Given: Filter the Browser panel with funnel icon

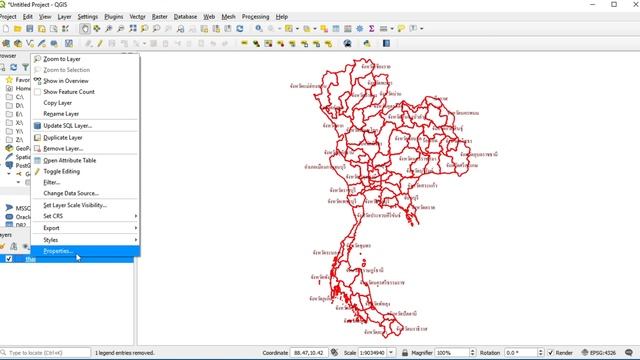Looking at the screenshot, I should point(25,67).
